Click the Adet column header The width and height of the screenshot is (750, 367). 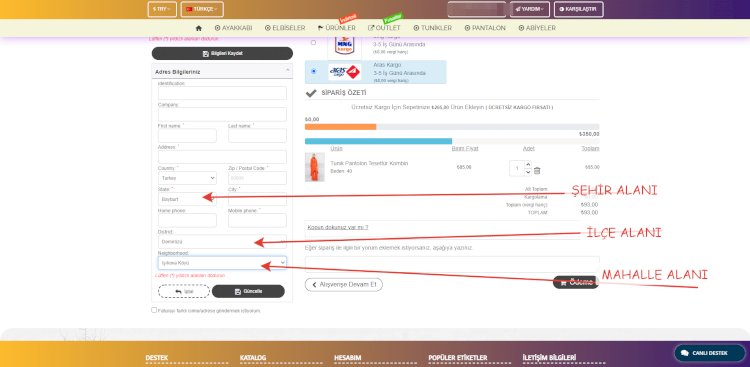529,148
